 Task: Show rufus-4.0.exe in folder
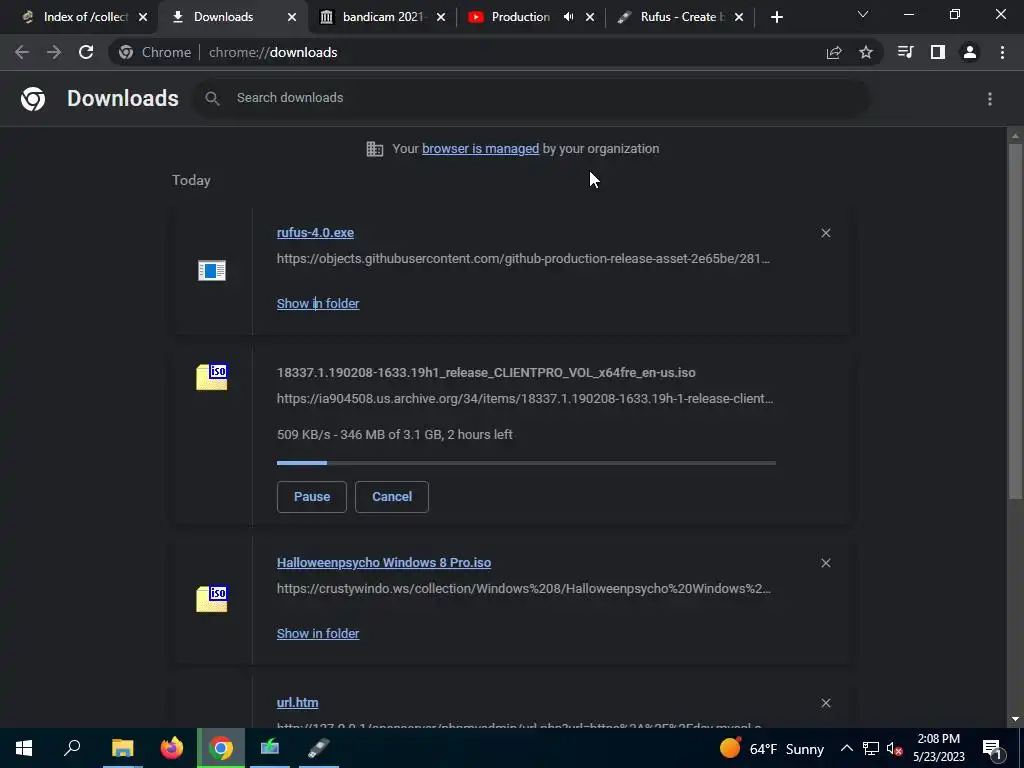click(x=317, y=304)
